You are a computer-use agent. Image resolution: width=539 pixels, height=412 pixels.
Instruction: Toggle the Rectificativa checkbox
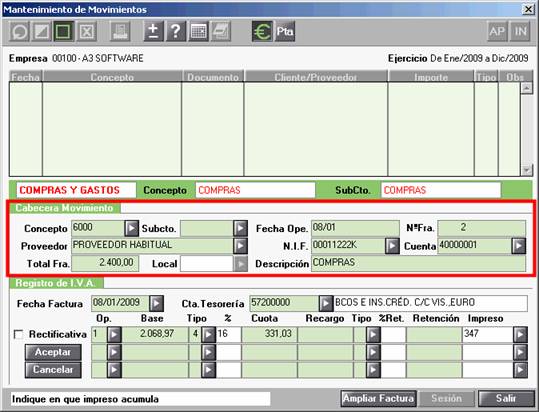pyautogui.click(x=18, y=334)
